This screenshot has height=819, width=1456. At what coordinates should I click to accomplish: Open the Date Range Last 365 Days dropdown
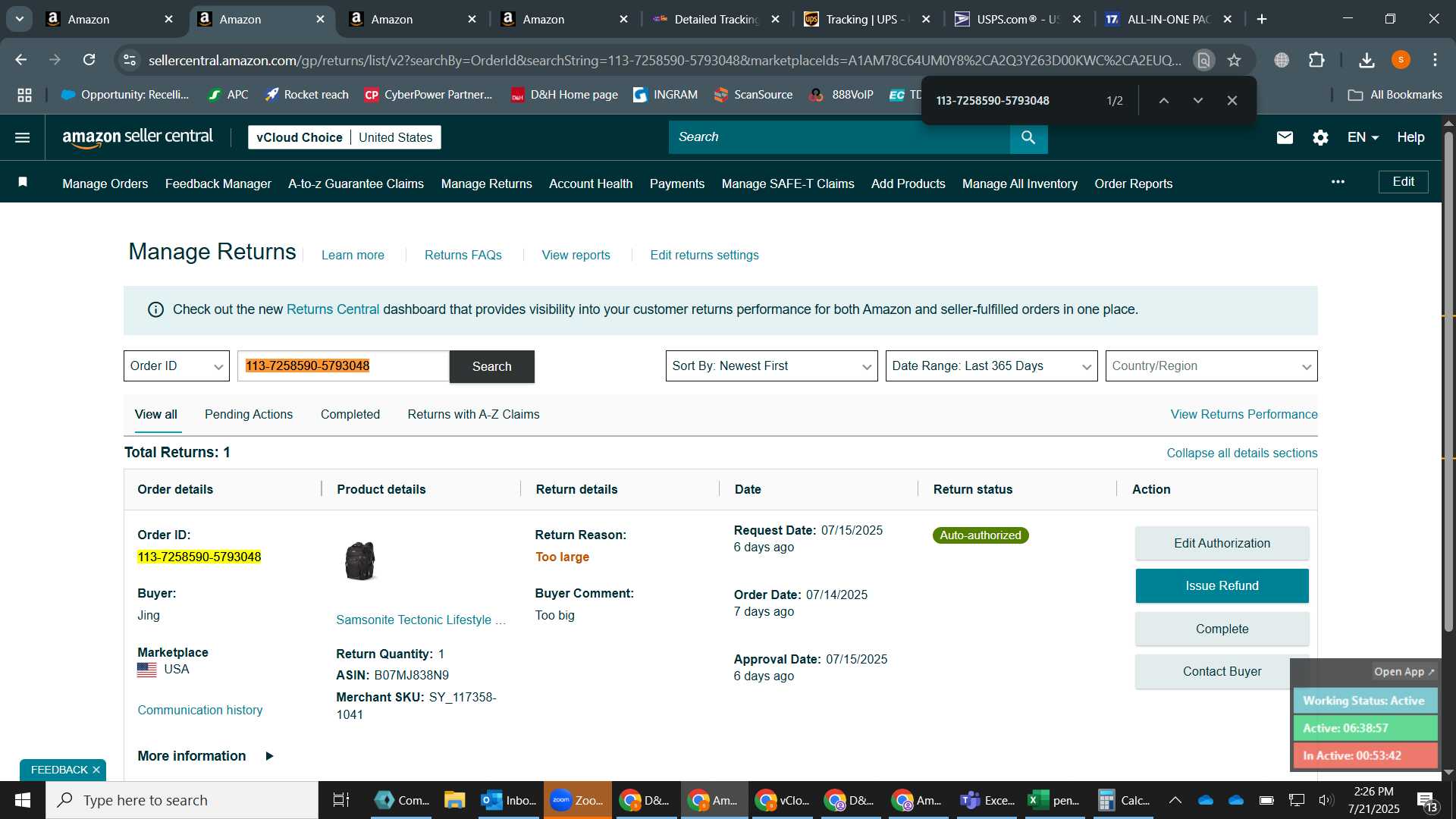click(991, 366)
